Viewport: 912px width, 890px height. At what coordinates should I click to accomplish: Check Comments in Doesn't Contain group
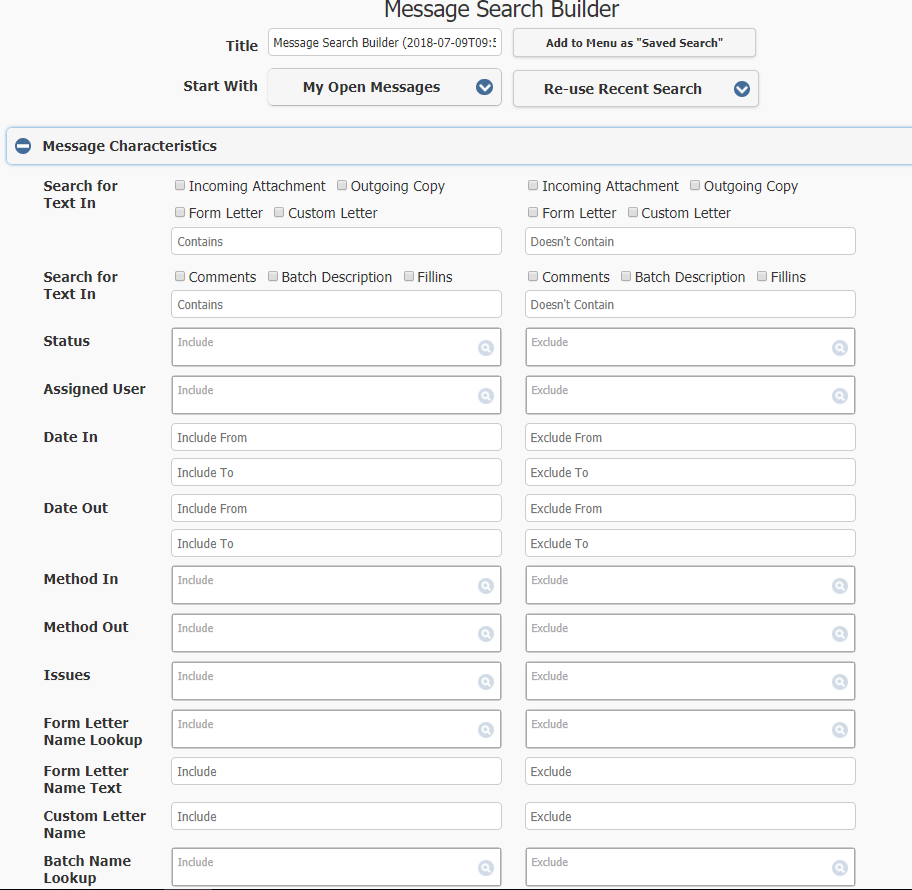coord(533,276)
